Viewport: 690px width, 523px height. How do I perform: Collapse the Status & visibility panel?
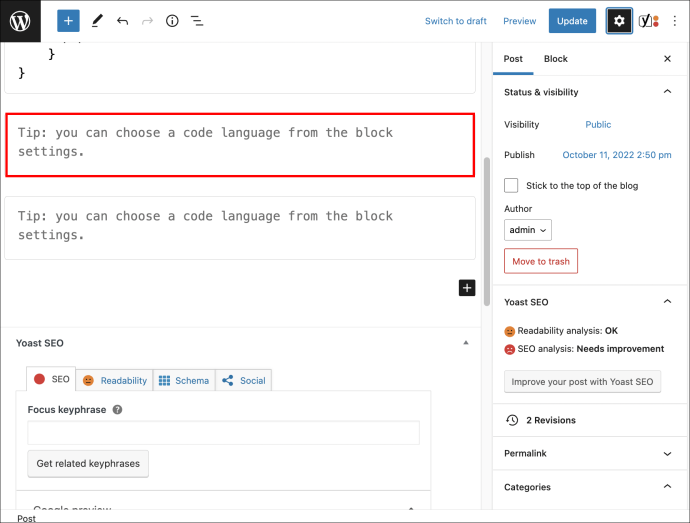point(667,92)
